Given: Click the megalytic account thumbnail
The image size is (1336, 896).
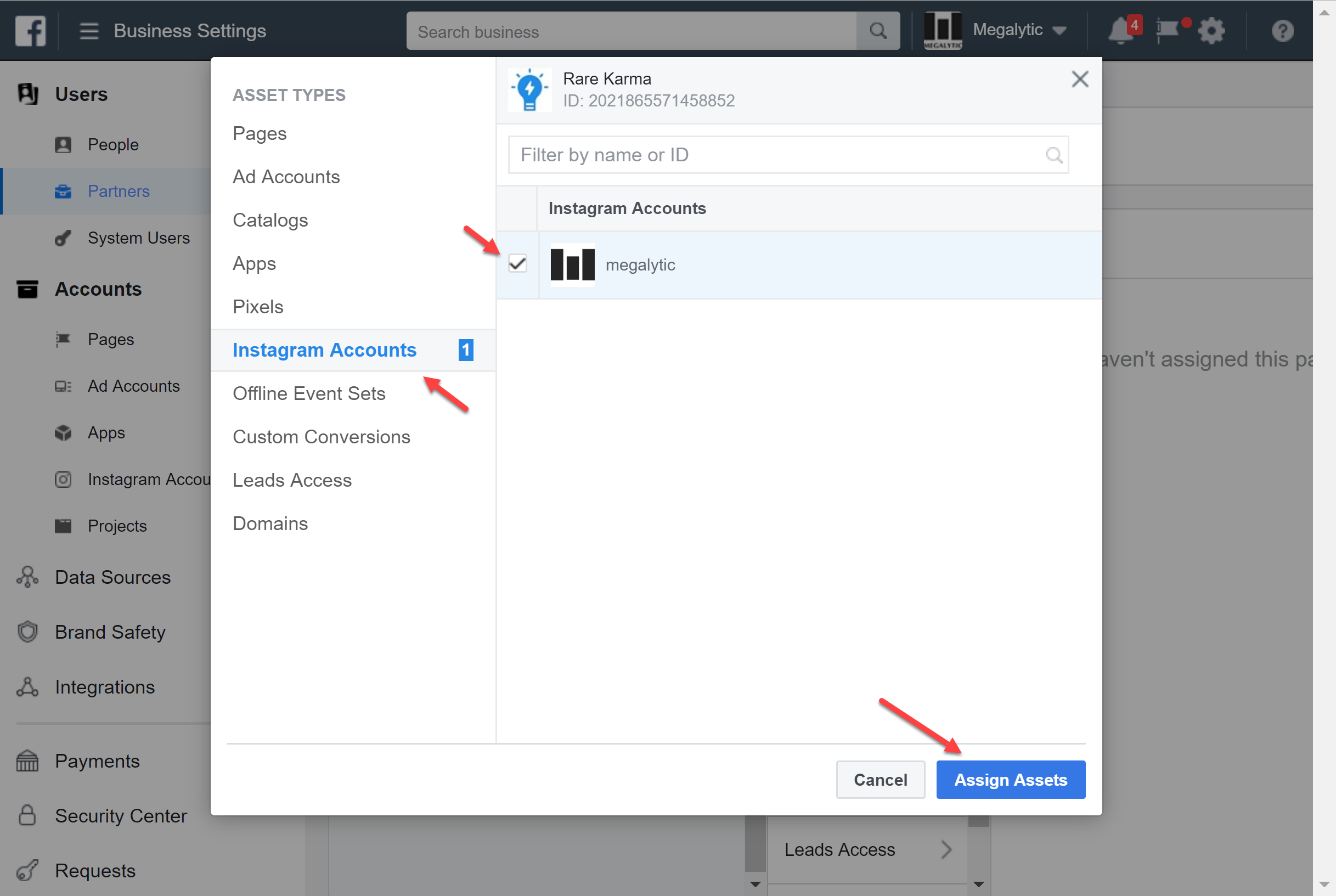Looking at the screenshot, I should (573, 264).
